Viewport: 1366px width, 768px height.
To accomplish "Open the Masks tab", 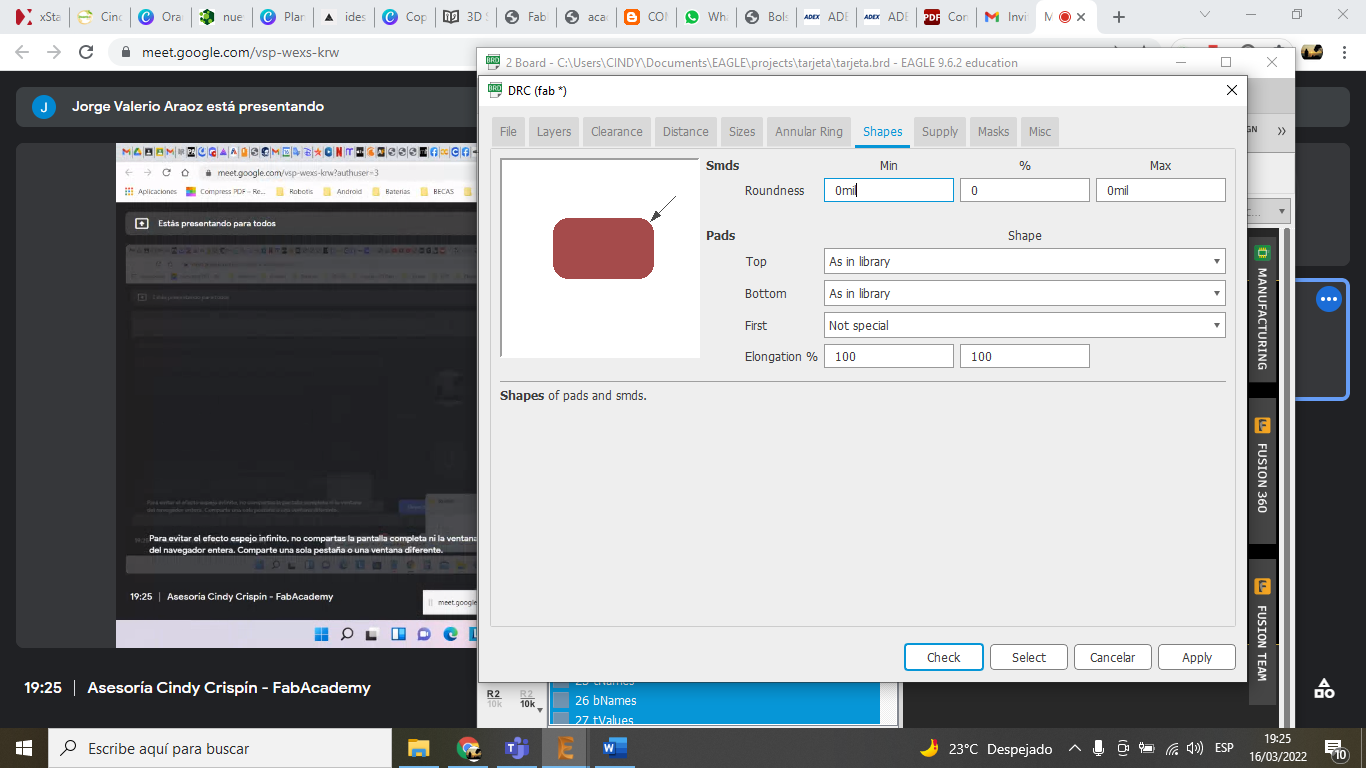I will tap(993, 132).
